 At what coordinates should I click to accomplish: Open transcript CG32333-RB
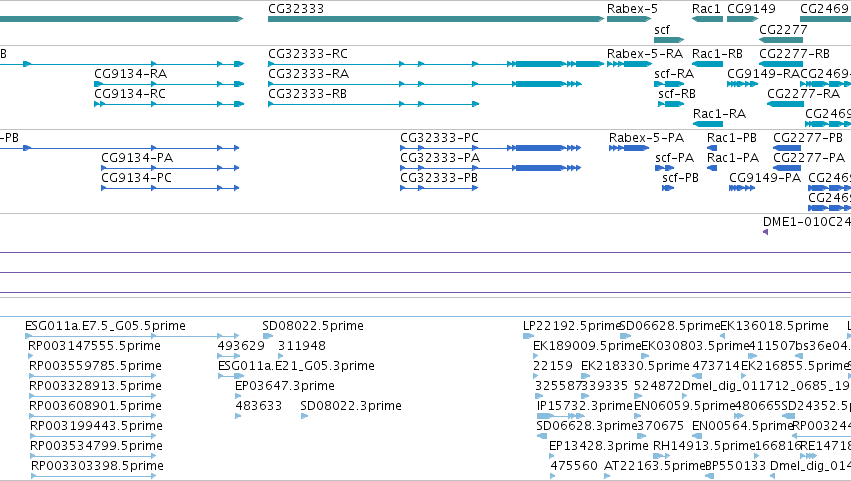(307, 94)
